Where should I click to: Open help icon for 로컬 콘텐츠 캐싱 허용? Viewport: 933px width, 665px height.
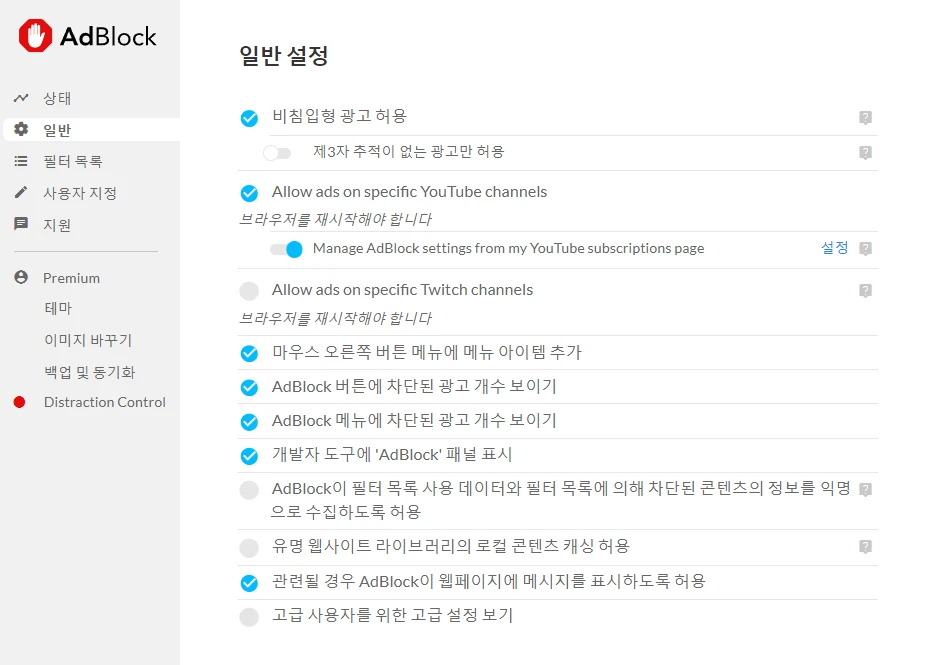point(864,547)
